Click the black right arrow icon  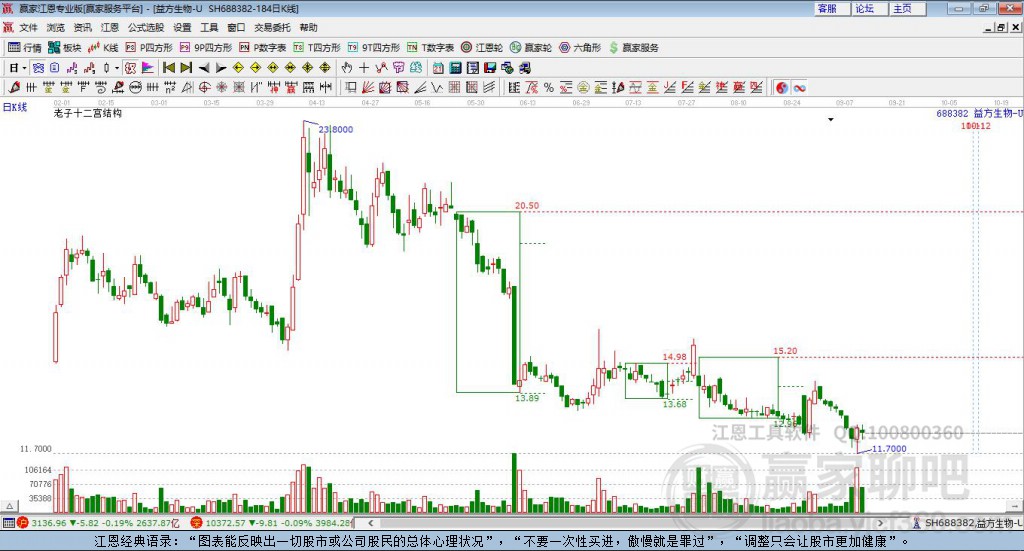[221, 68]
